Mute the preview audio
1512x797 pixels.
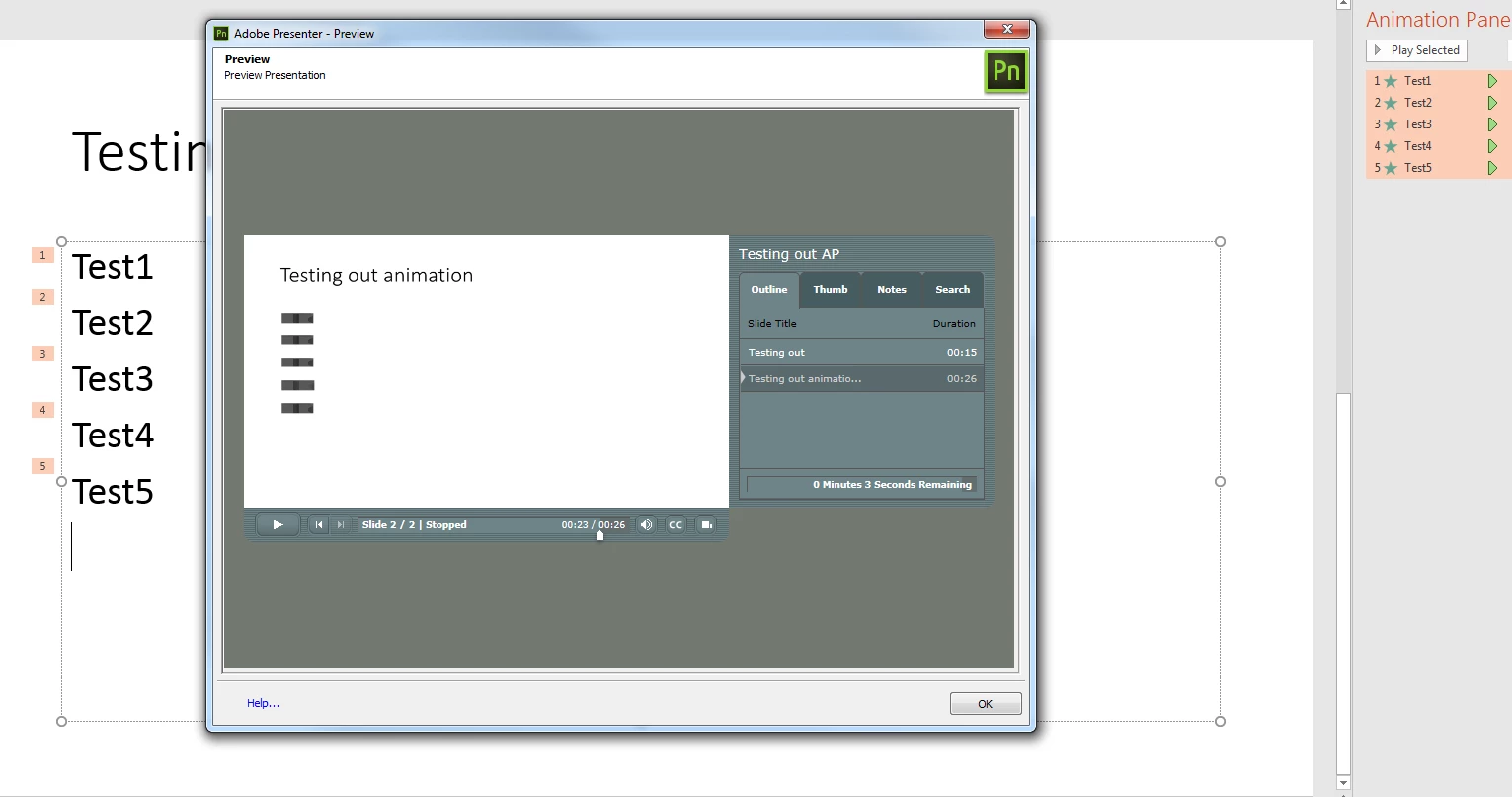(x=646, y=524)
